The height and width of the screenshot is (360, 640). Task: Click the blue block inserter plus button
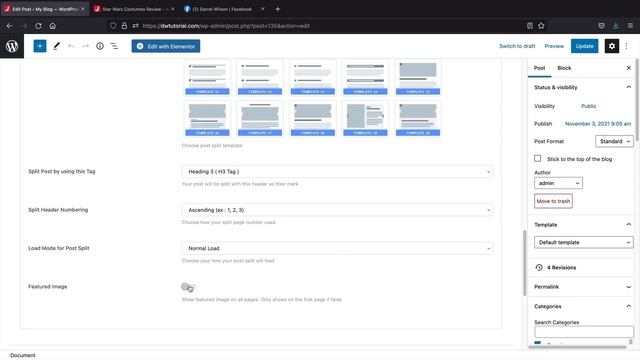tap(40, 46)
